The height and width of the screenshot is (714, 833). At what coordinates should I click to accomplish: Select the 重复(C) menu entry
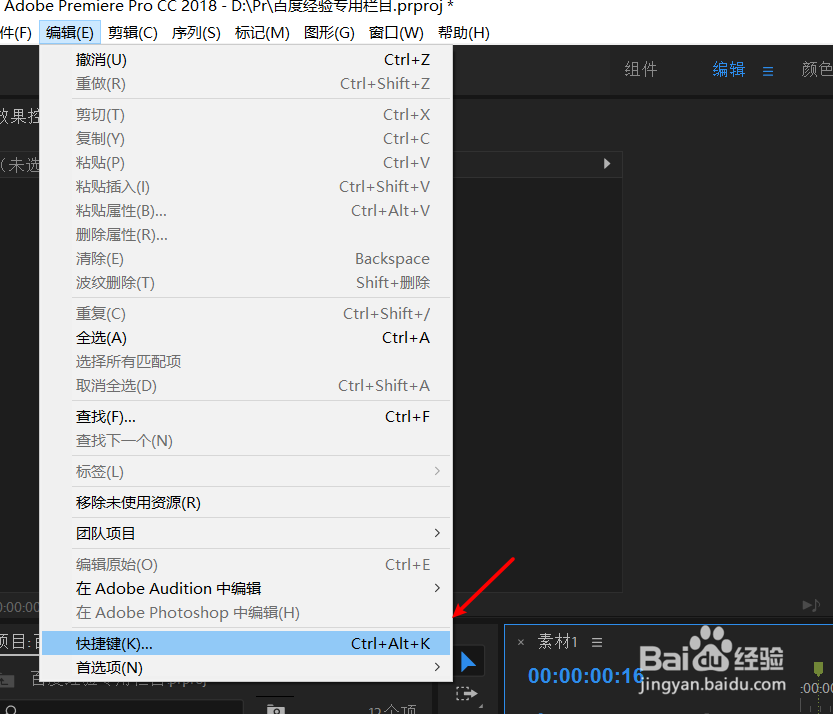pos(245,313)
